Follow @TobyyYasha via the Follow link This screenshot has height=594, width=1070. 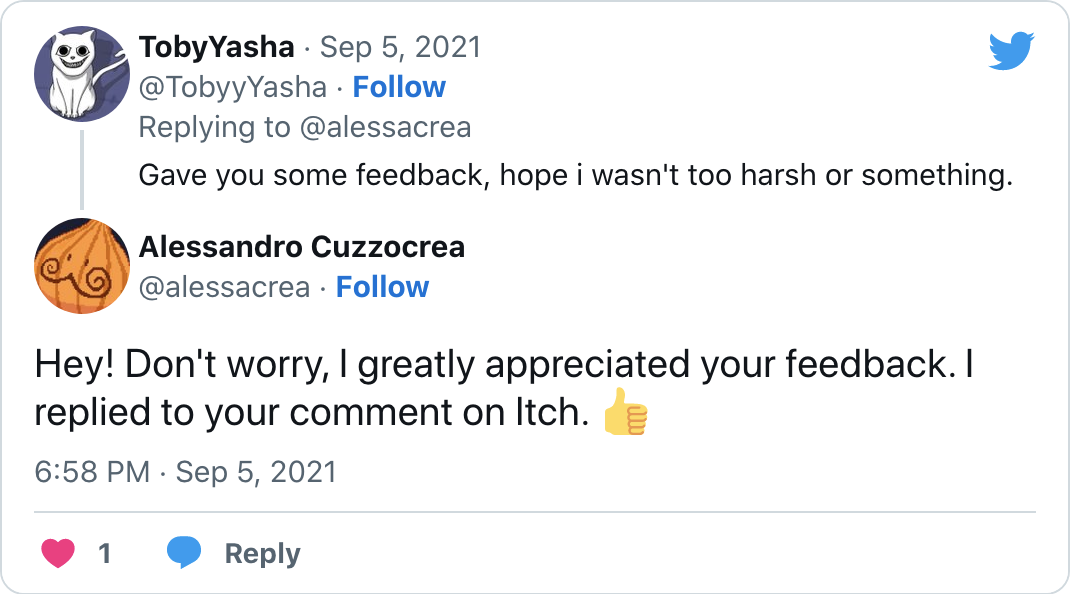[399, 87]
